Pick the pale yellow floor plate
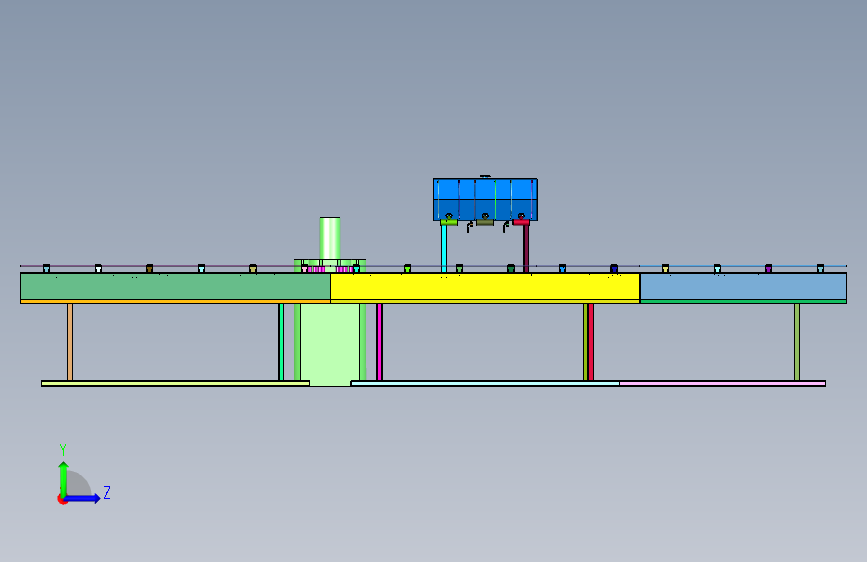The image size is (867, 562). tap(175, 383)
